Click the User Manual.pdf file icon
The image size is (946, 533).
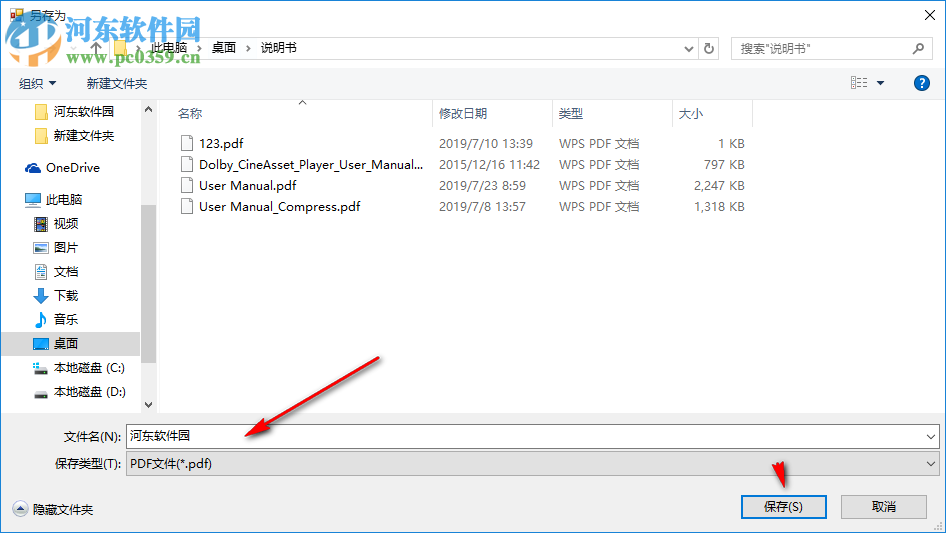point(187,185)
